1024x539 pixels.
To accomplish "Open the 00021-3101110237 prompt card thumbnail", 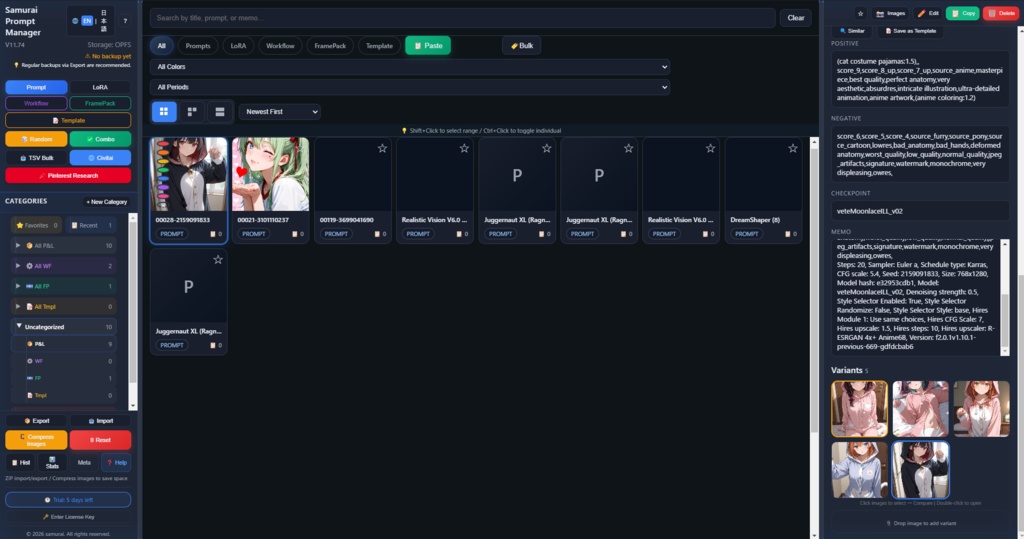I will point(270,174).
